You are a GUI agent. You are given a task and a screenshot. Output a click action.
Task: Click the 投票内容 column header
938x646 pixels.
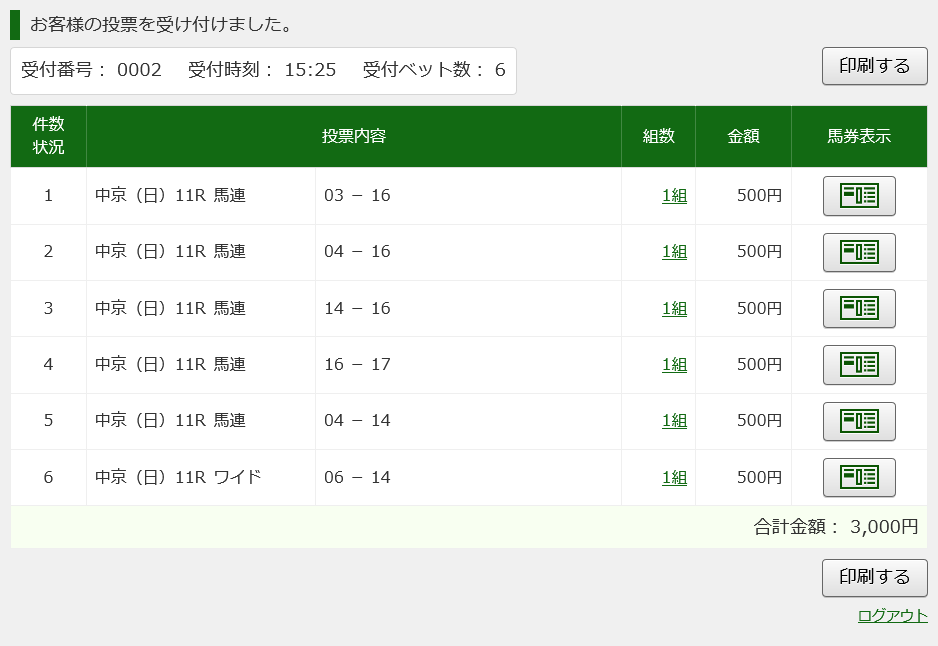[x=354, y=136]
